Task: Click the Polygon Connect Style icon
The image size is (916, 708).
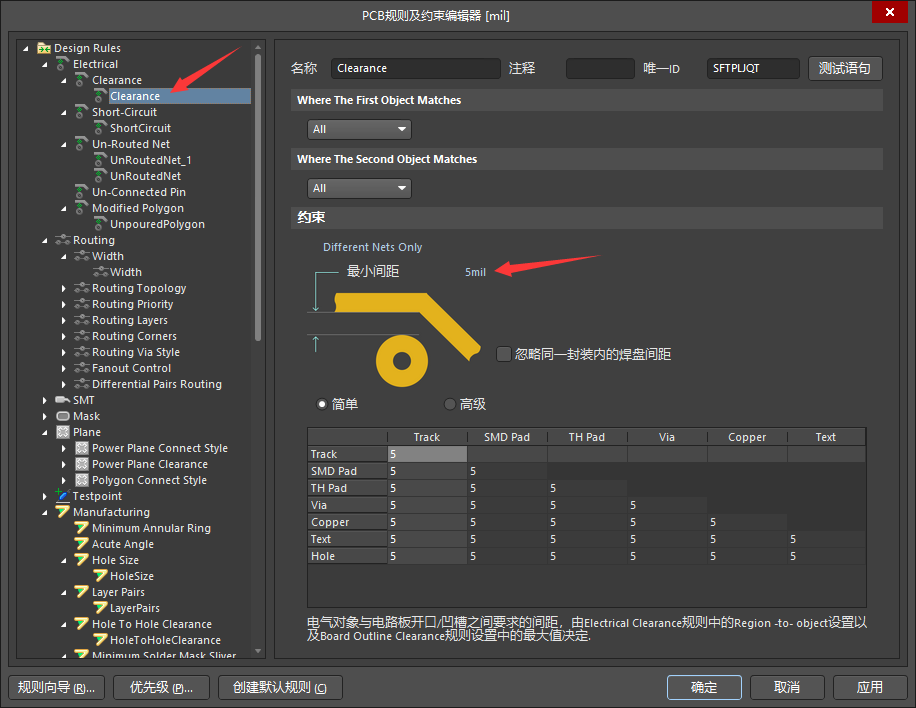Action: coord(82,480)
